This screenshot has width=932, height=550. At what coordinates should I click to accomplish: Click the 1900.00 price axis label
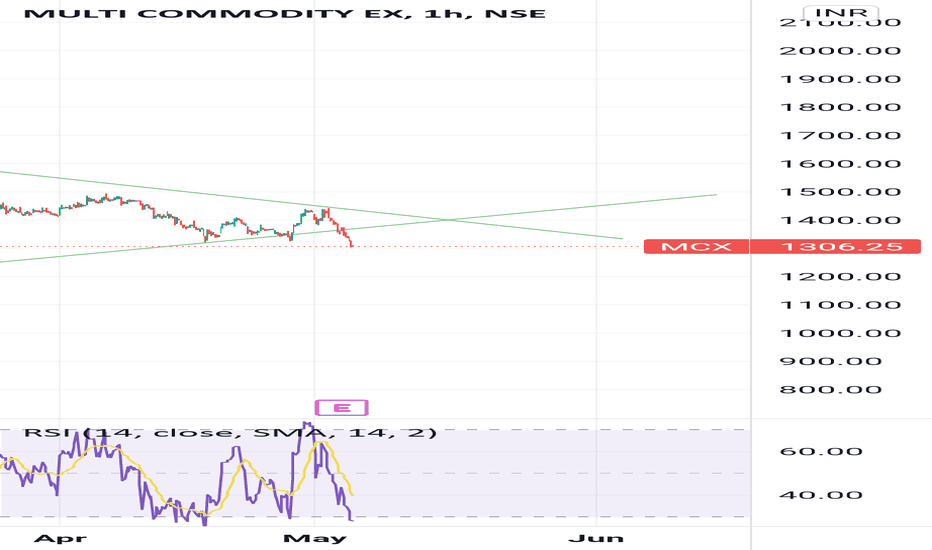pos(840,79)
